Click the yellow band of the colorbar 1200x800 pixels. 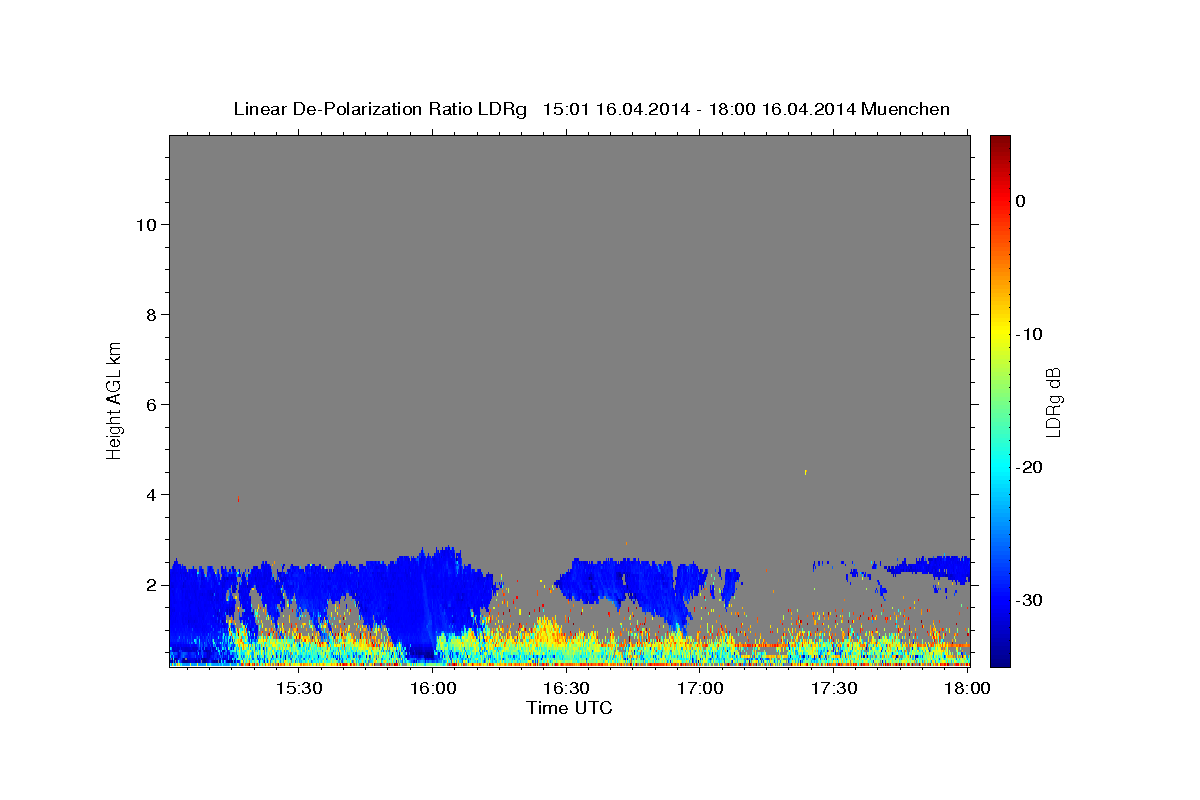[x=1000, y=334]
